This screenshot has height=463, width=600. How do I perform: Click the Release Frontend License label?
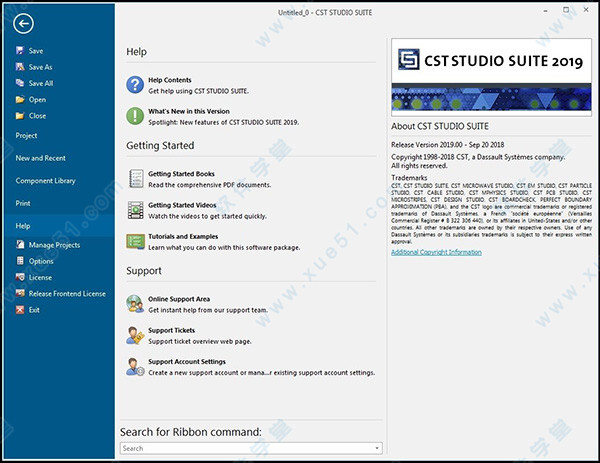[67, 293]
